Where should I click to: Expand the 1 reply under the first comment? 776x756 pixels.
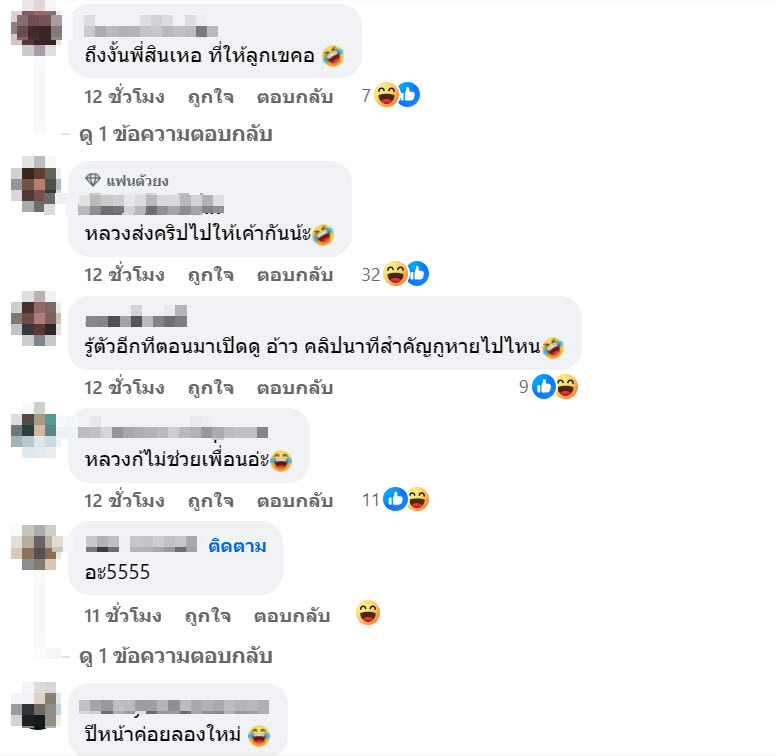176,134
